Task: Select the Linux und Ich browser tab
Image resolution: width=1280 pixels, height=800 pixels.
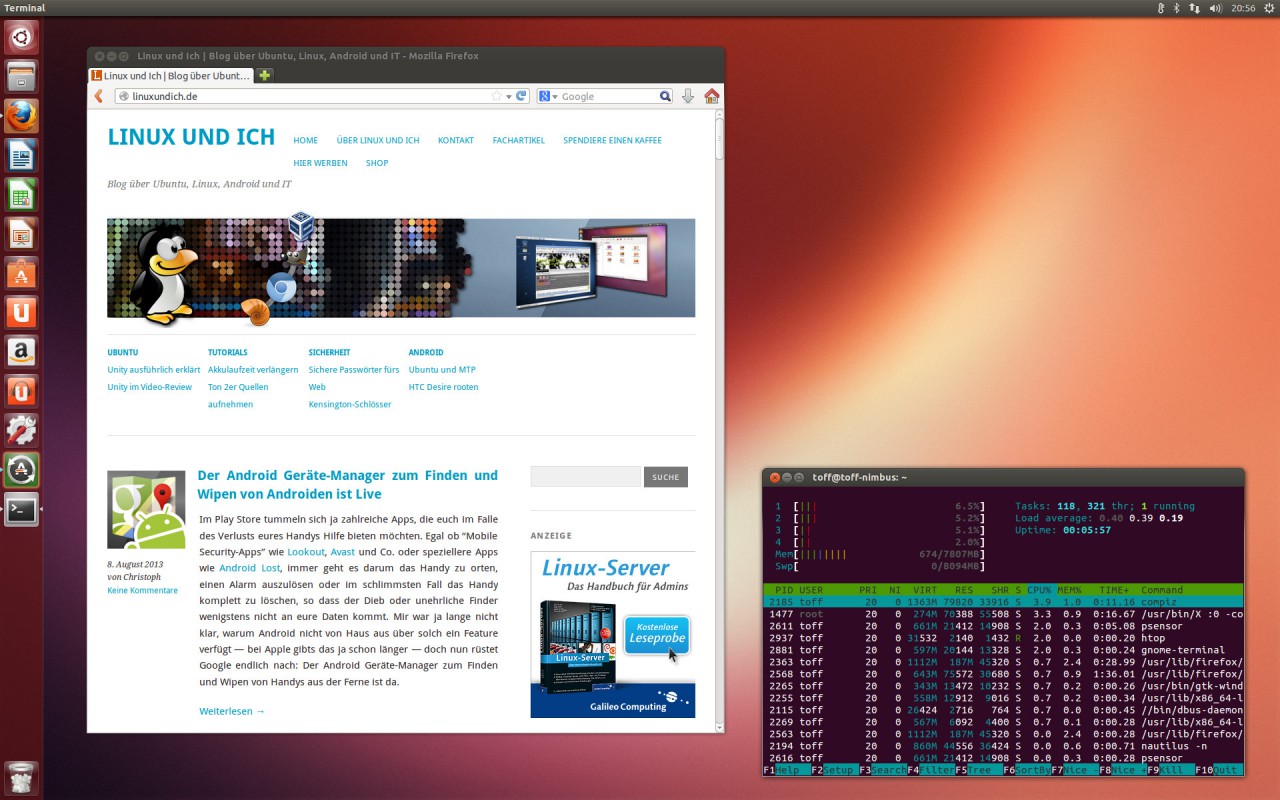Action: (x=171, y=75)
